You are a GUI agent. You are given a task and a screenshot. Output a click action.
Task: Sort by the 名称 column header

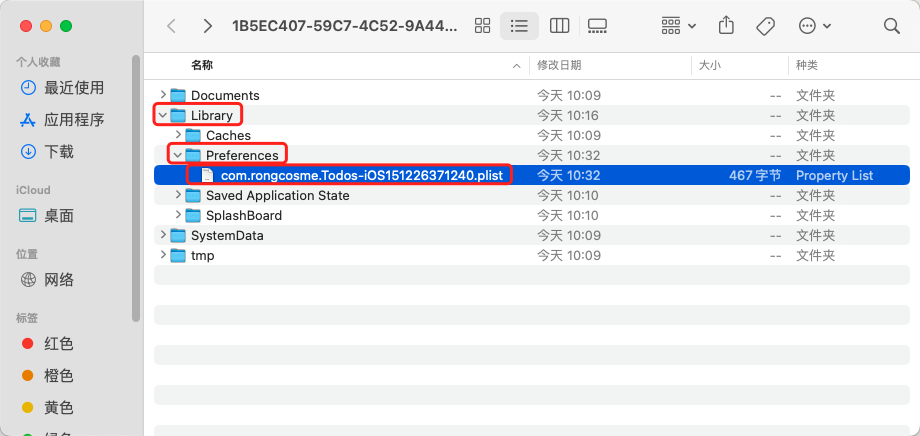(x=202, y=65)
